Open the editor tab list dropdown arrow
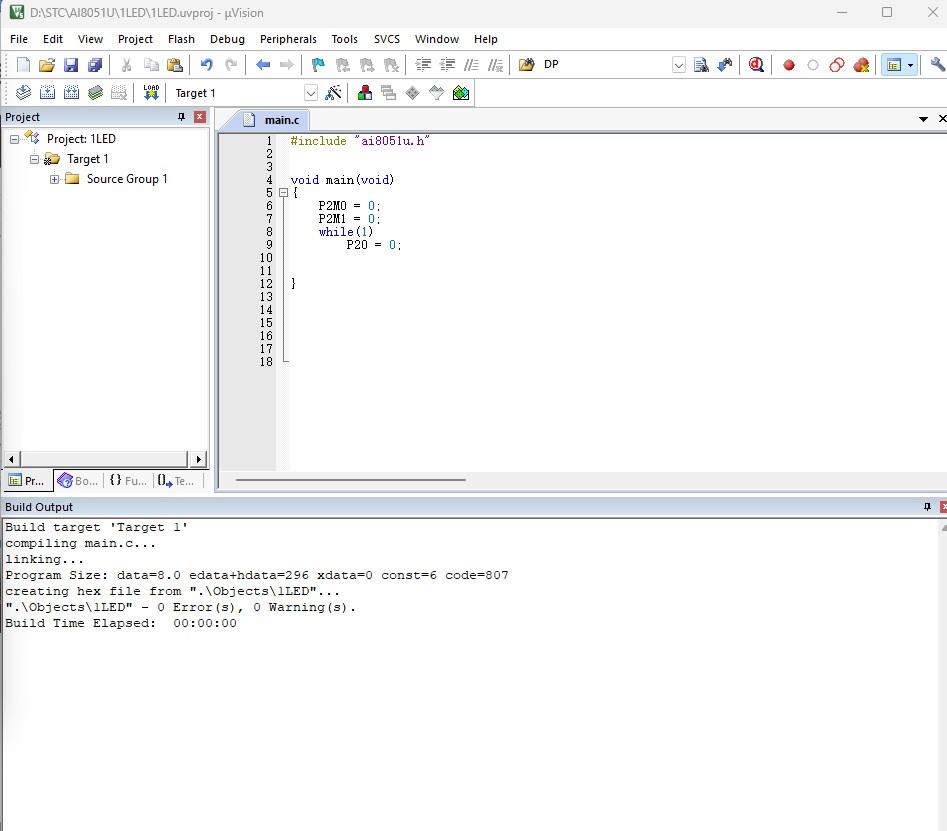Viewport: 947px width, 831px height. point(923,119)
